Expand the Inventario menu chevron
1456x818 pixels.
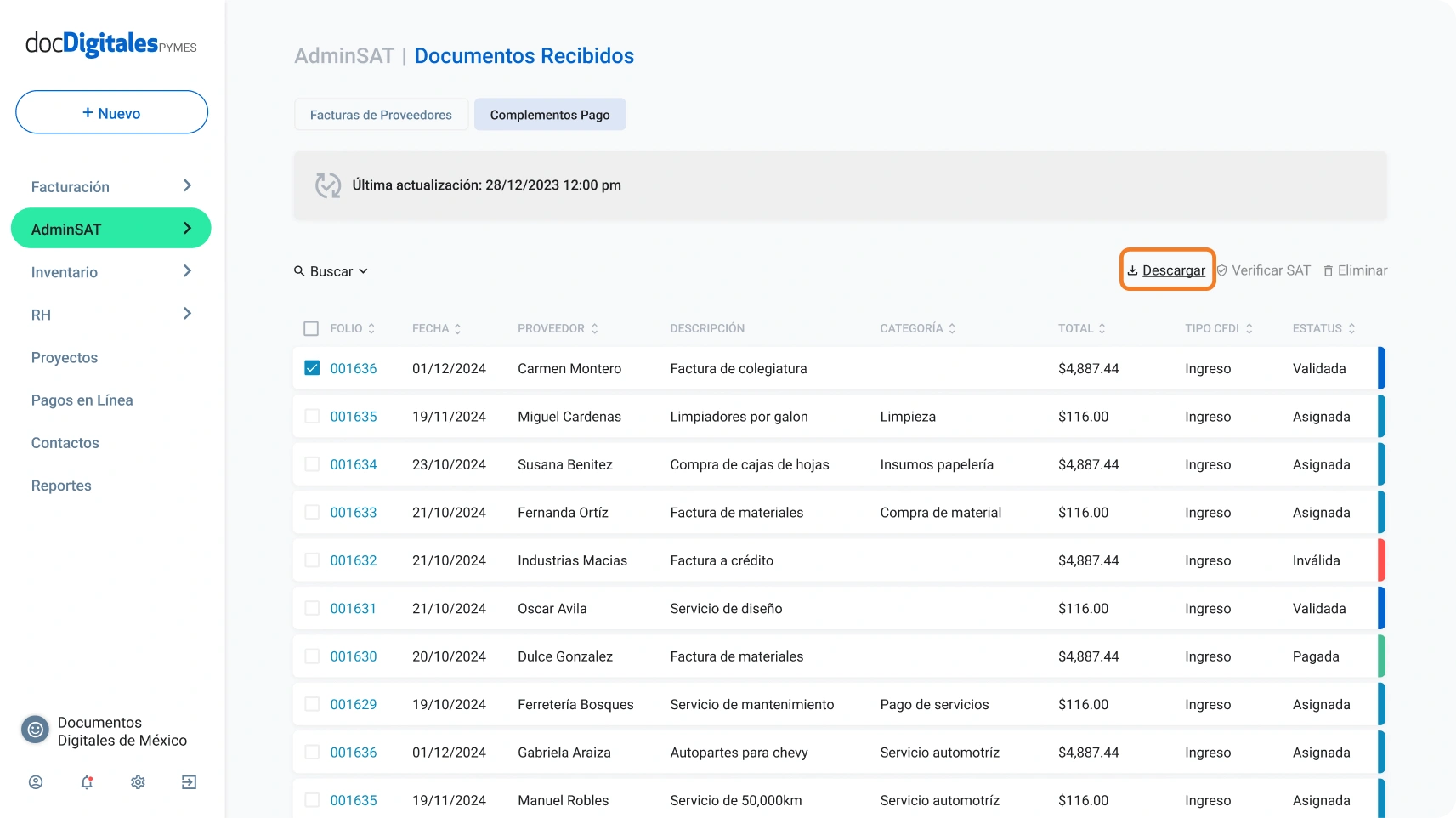point(188,271)
